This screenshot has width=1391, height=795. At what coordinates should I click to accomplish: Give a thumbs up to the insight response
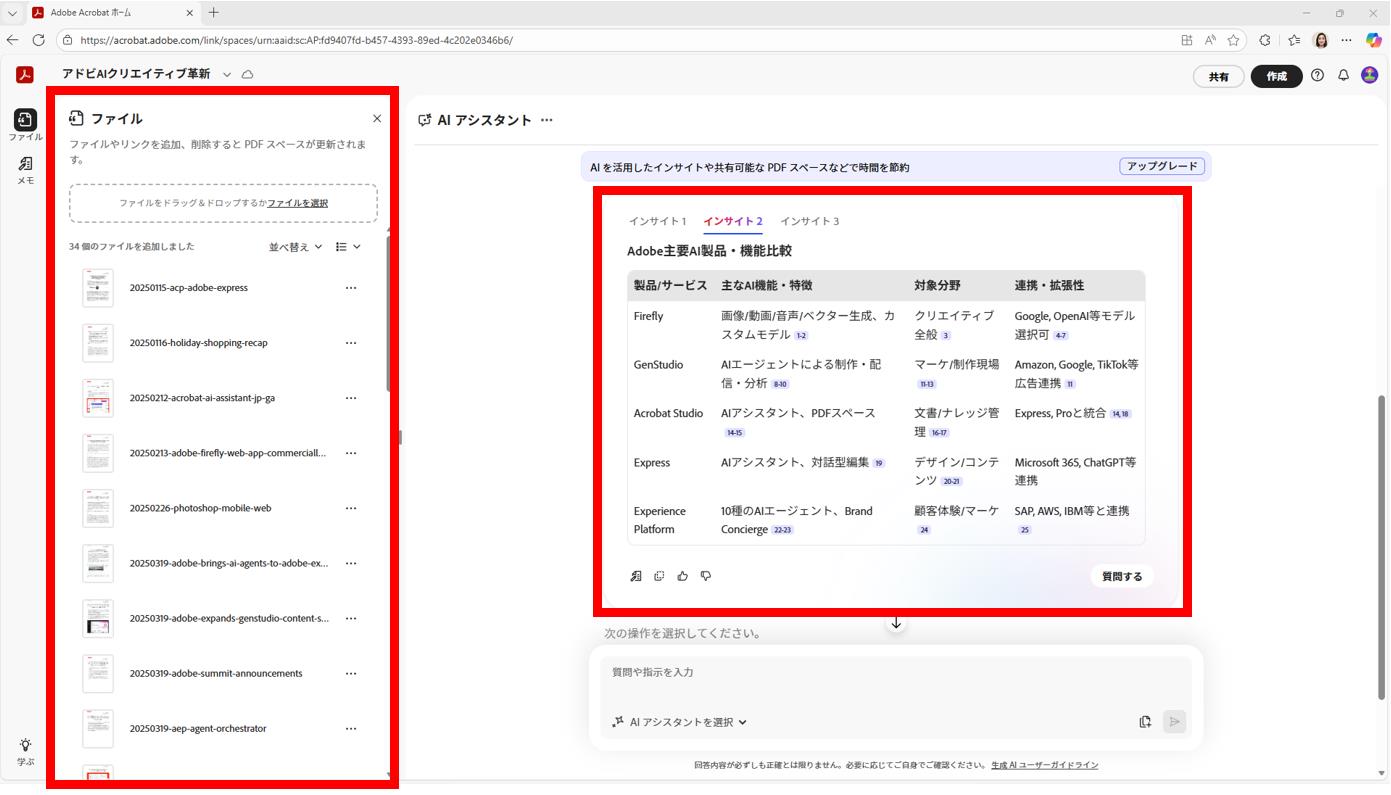(x=682, y=576)
